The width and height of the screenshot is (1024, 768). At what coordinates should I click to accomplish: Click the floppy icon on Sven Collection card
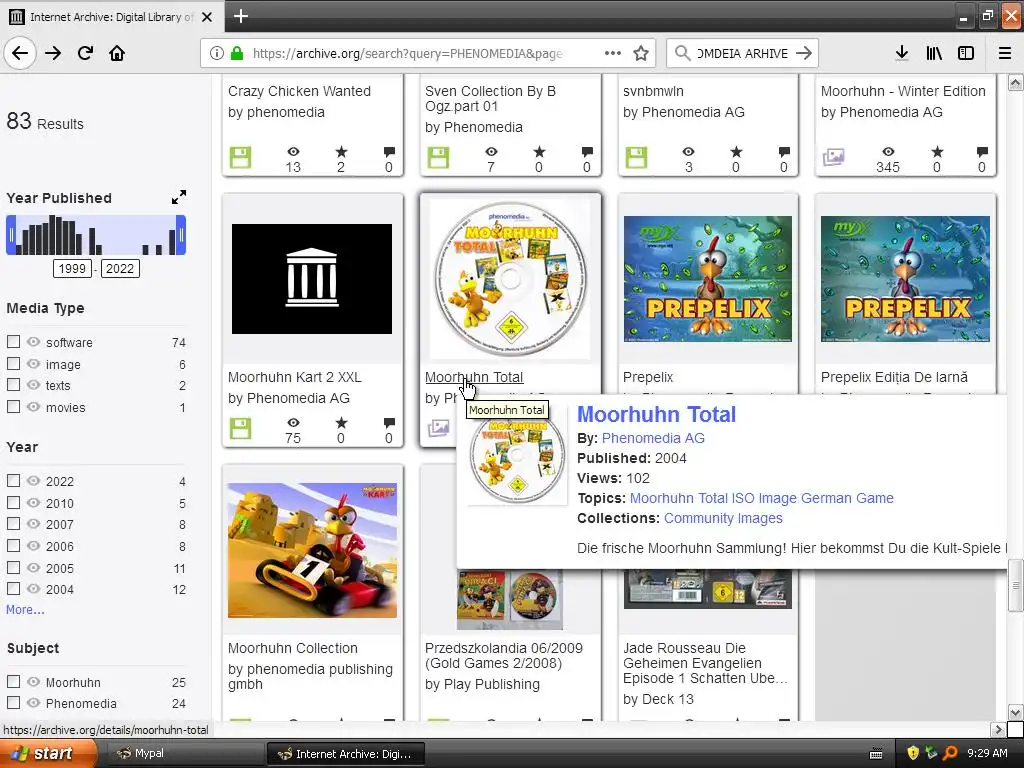tap(438, 157)
